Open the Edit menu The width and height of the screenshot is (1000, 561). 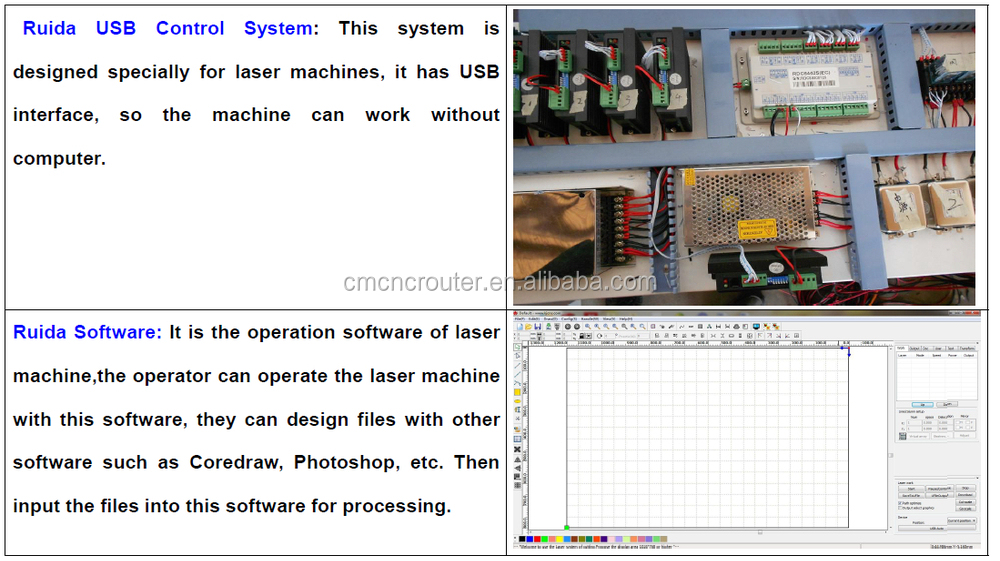(x=534, y=319)
